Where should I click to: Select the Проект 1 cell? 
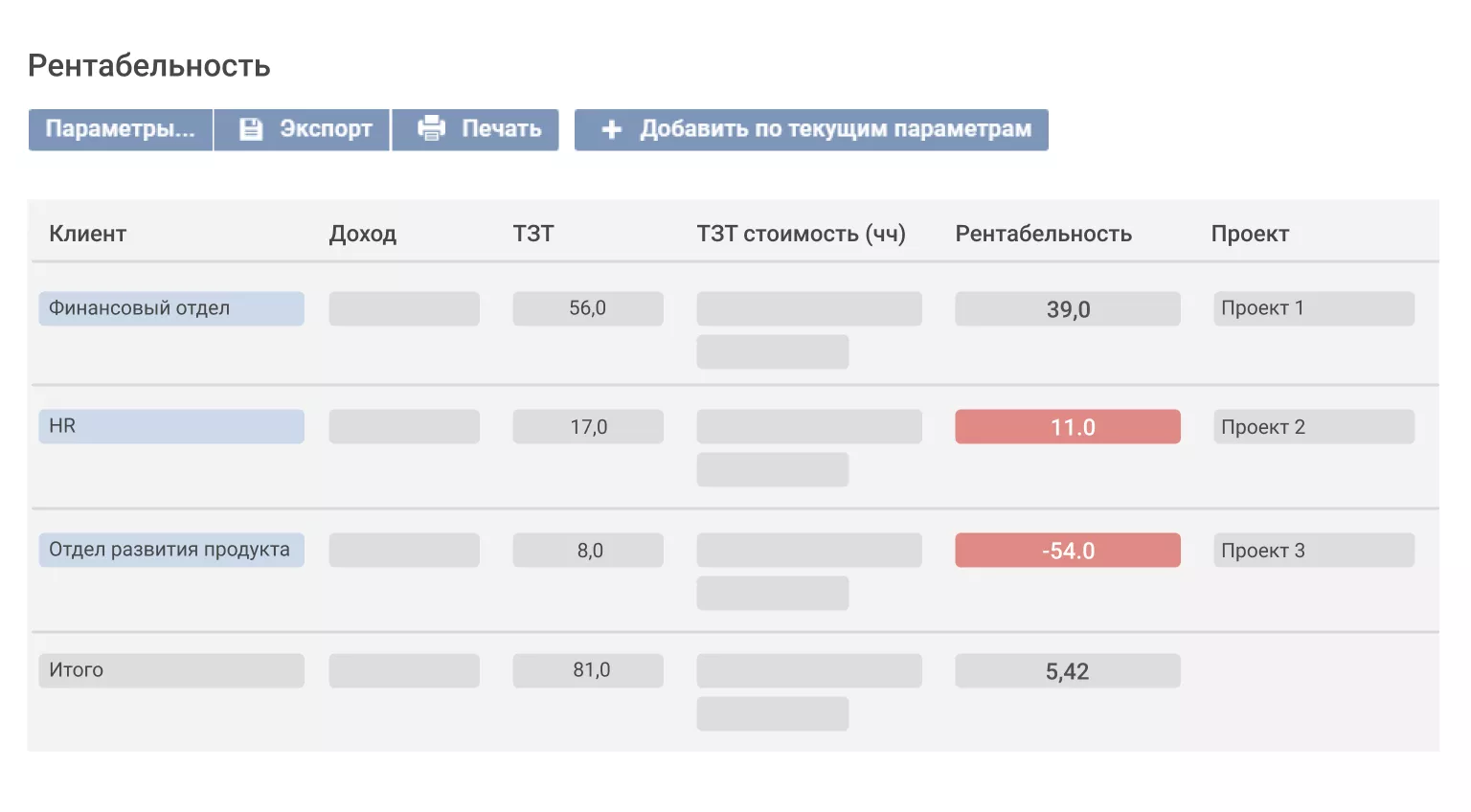pyautogui.click(x=1313, y=308)
